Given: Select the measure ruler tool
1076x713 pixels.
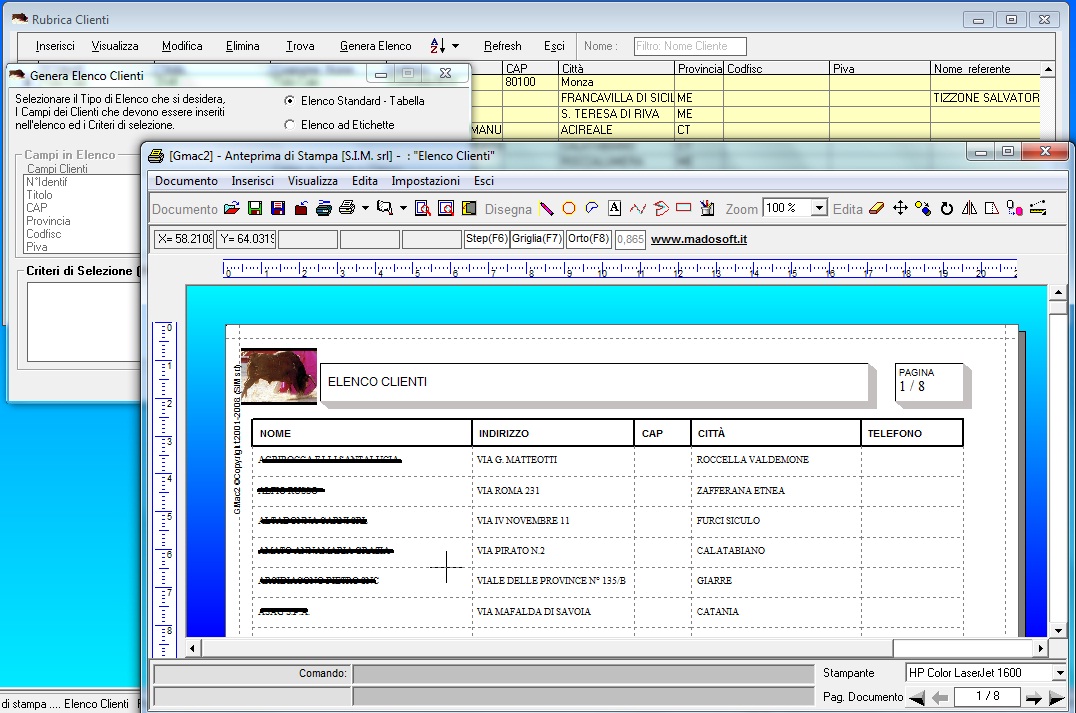Looking at the screenshot, I should (1038, 209).
